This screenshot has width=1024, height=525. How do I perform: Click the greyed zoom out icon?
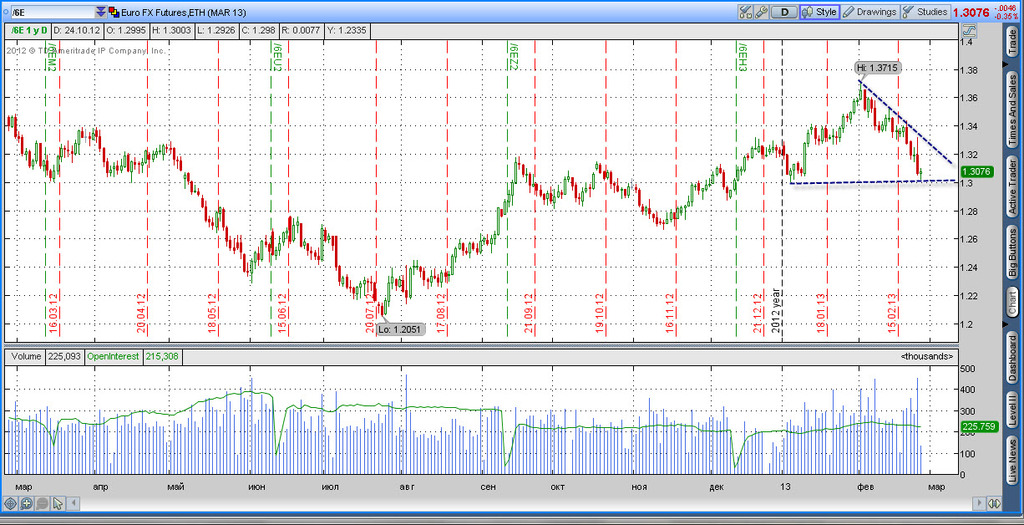[42, 503]
